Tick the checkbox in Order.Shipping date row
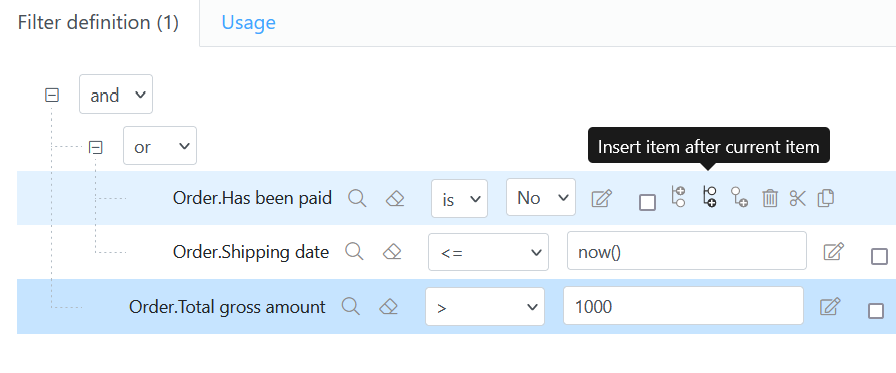Viewport: 896px width, 373px height. [x=879, y=256]
